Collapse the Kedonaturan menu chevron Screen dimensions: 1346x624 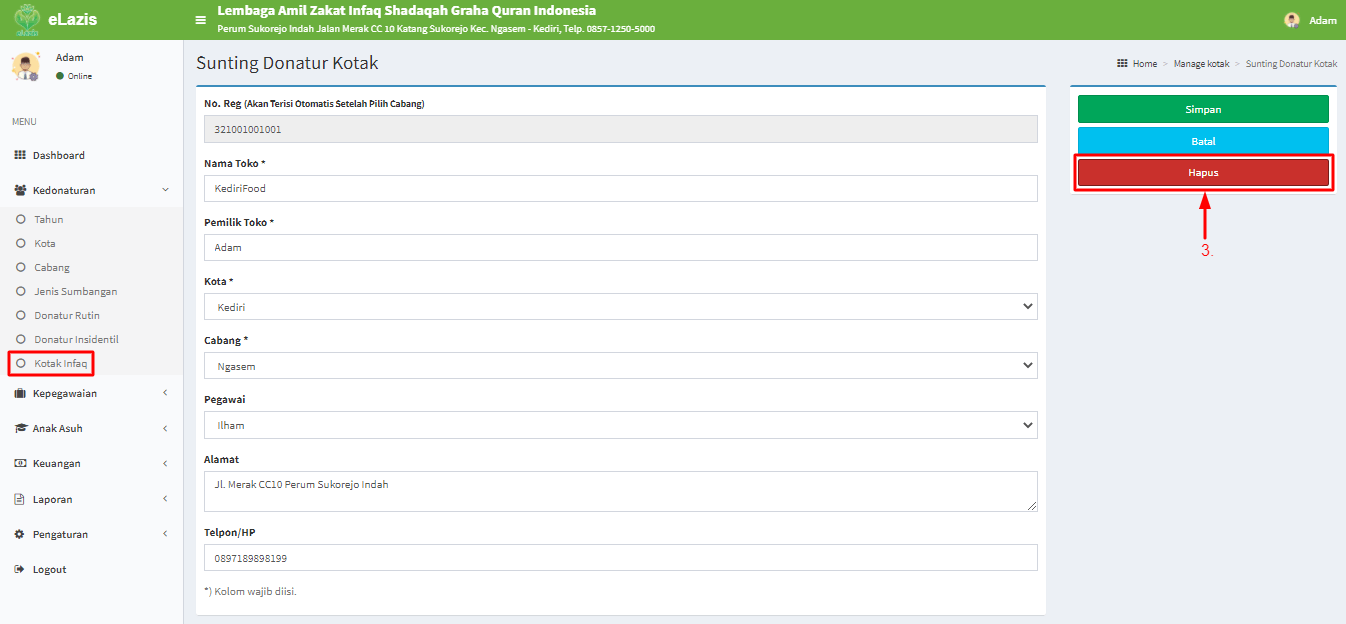(x=166, y=190)
